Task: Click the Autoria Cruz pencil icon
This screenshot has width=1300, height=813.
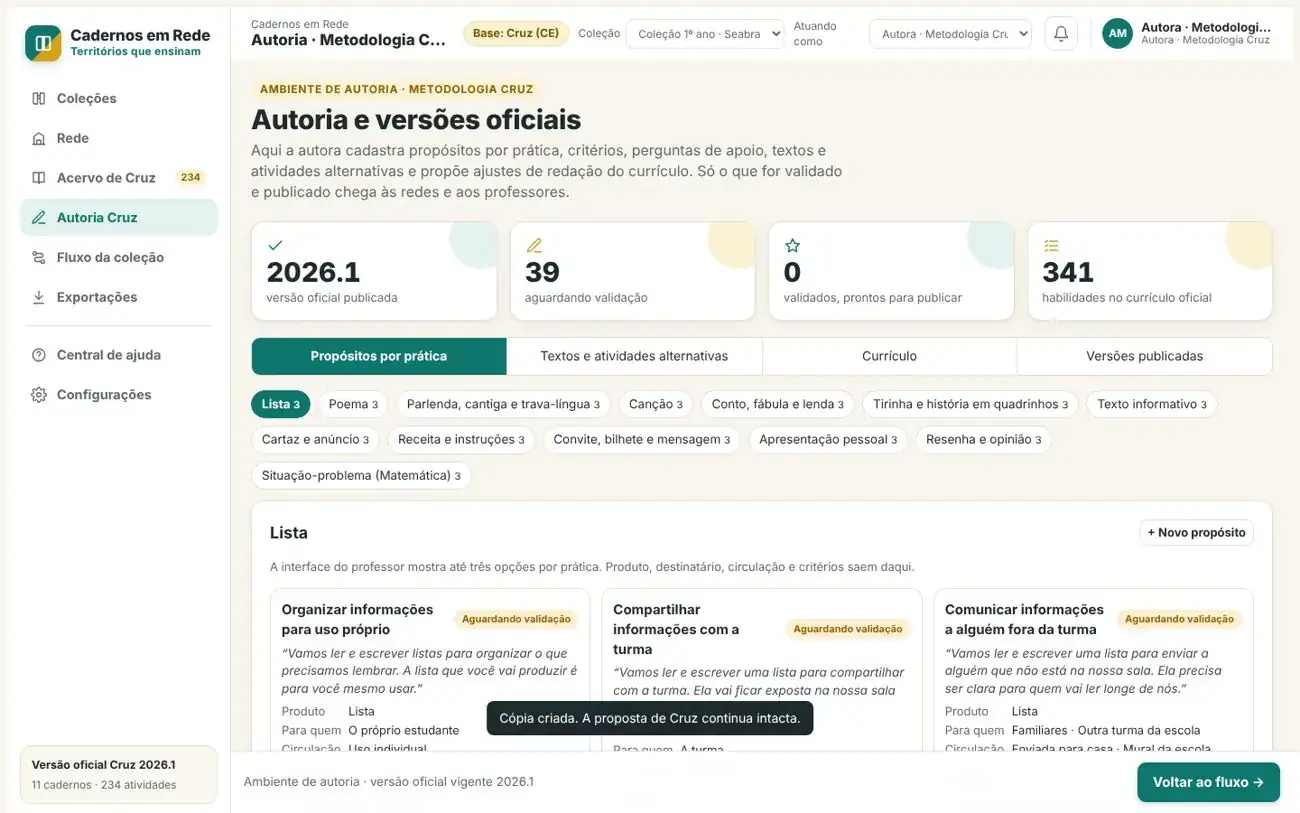Action: tap(39, 217)
